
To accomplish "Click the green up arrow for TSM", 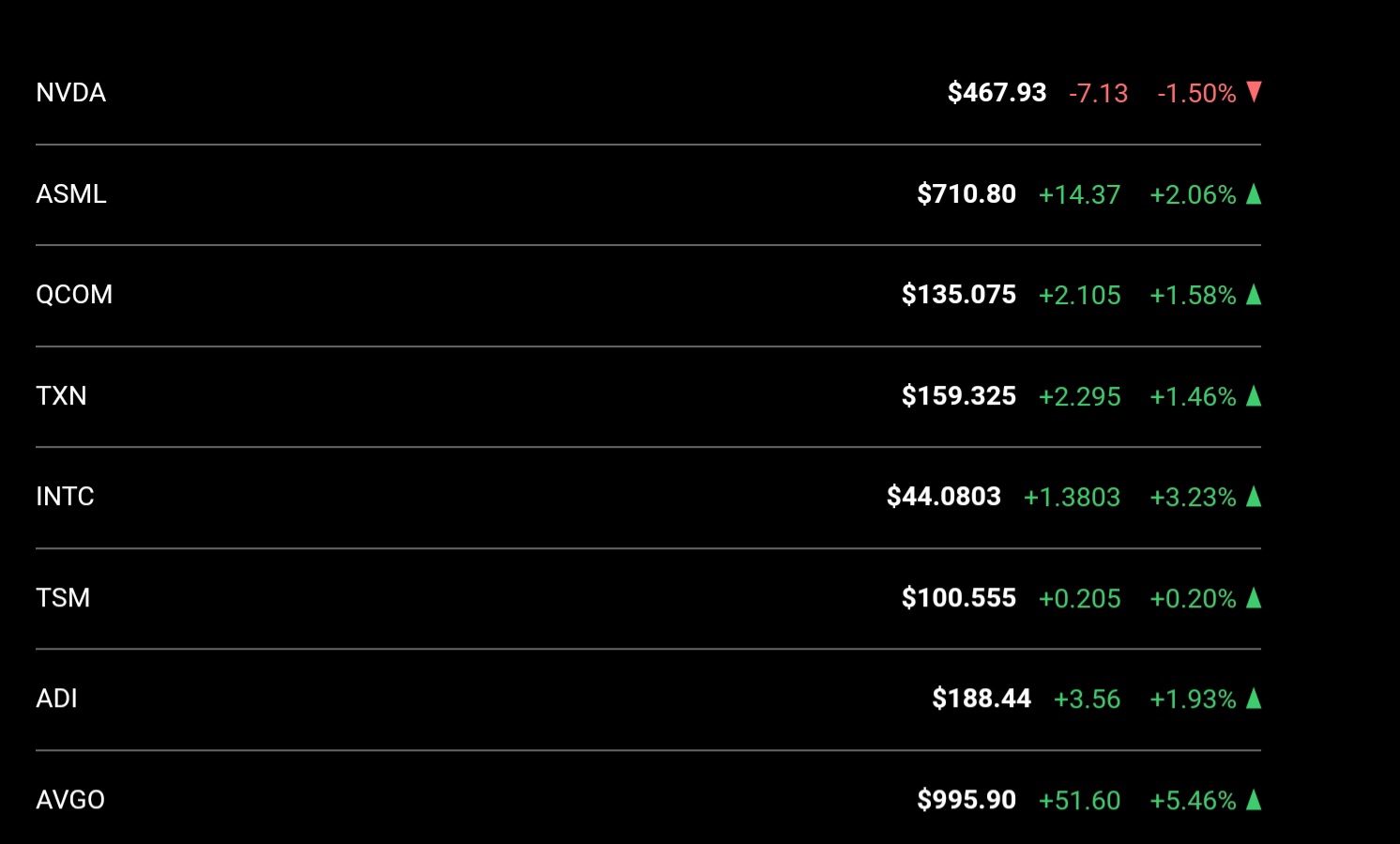I will pos(1254,597).
